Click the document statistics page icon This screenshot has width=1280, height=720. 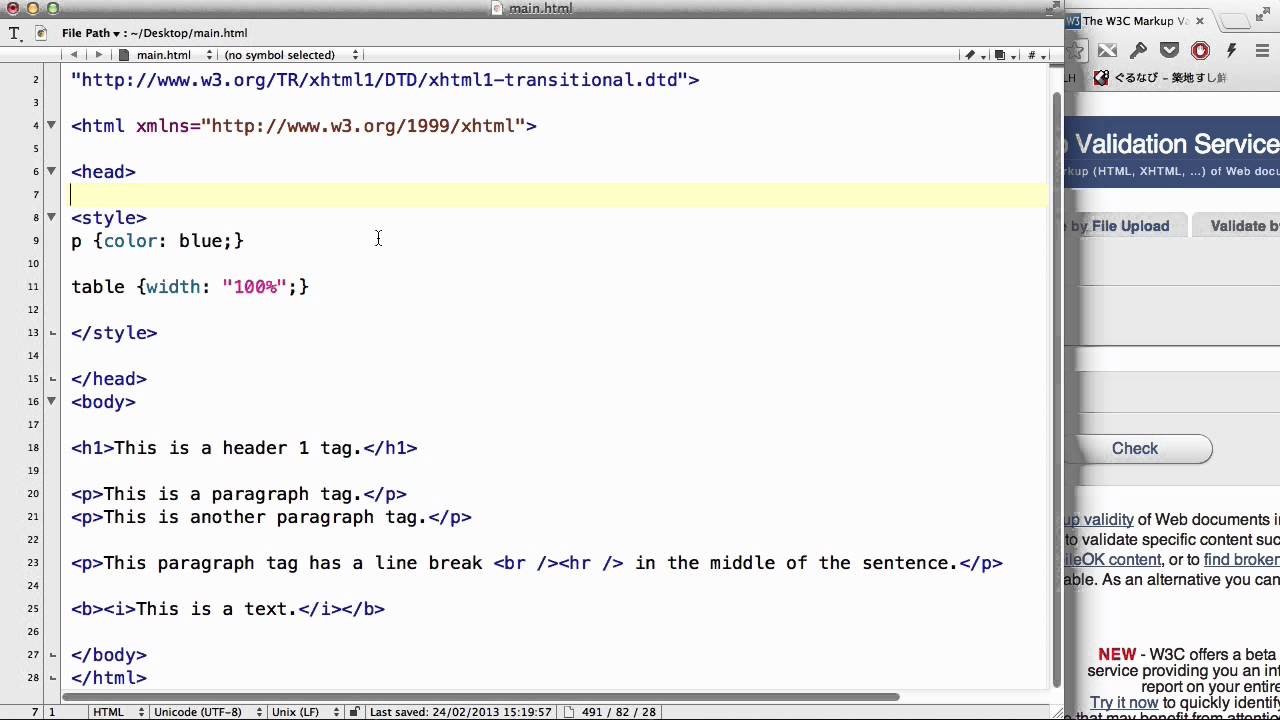568,712
